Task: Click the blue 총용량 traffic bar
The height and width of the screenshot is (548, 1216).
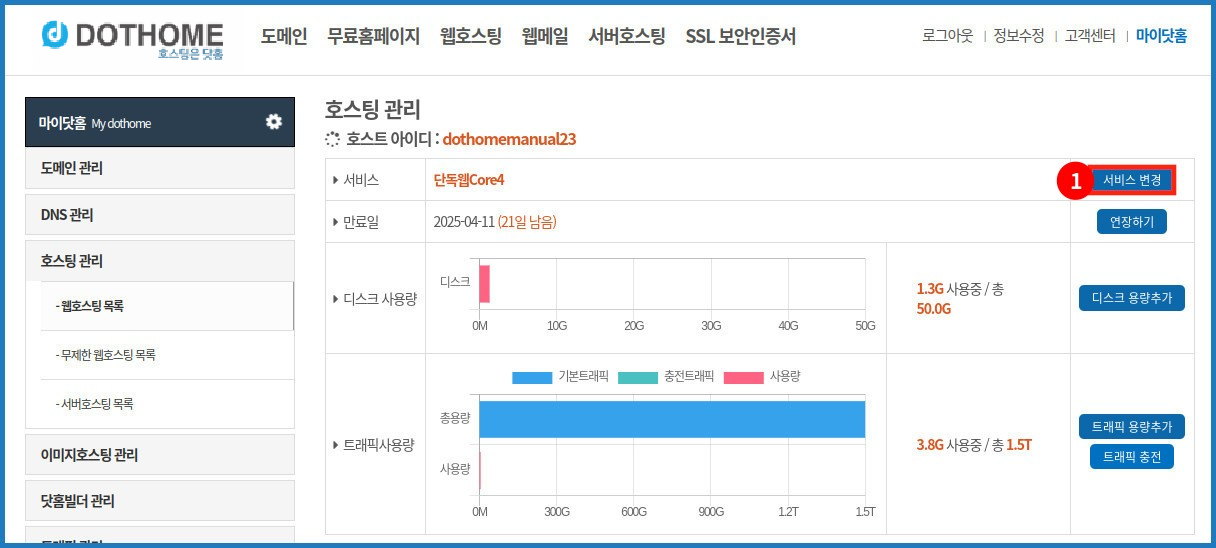Action: 672,419
